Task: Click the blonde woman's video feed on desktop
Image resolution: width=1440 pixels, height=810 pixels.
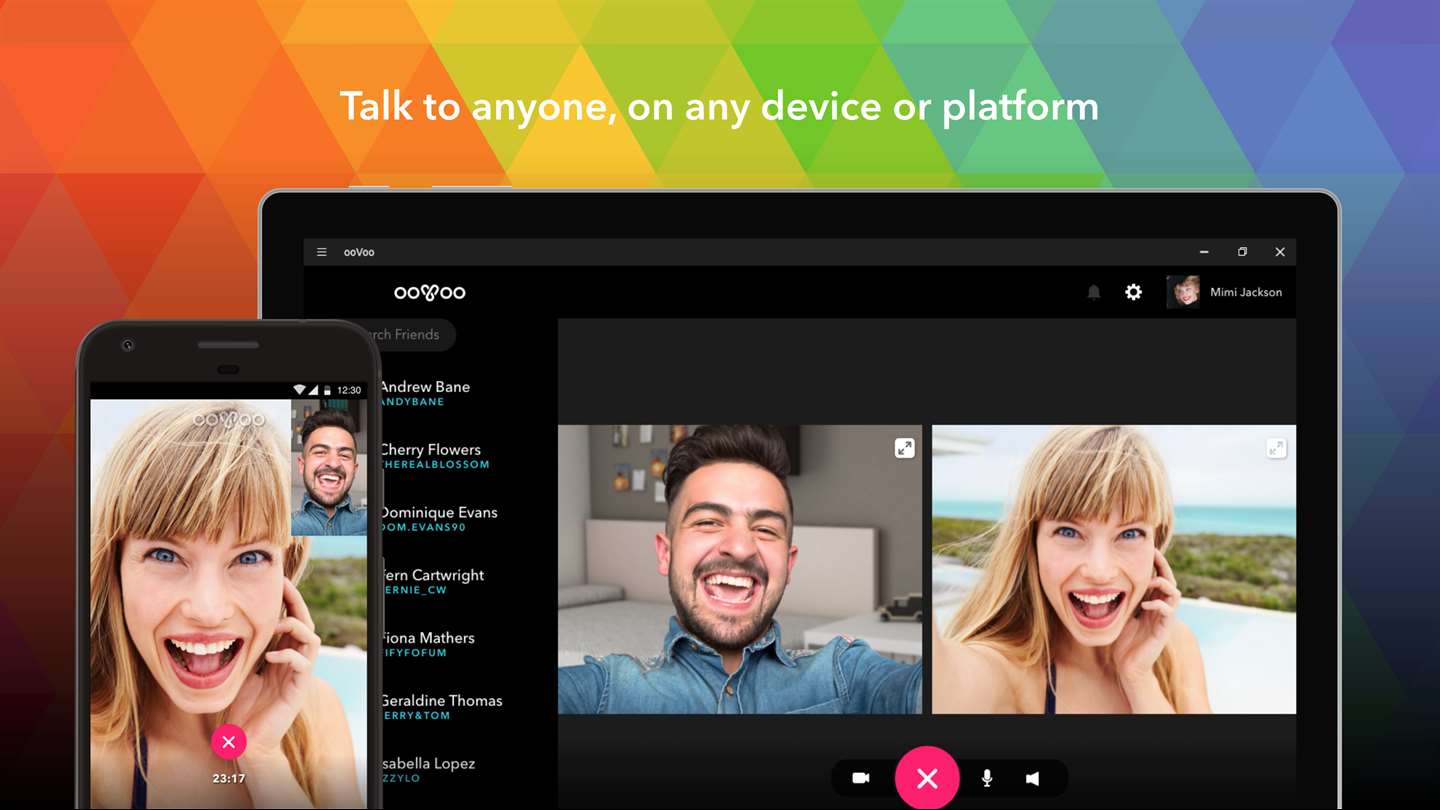Action: click(1114, 569)
